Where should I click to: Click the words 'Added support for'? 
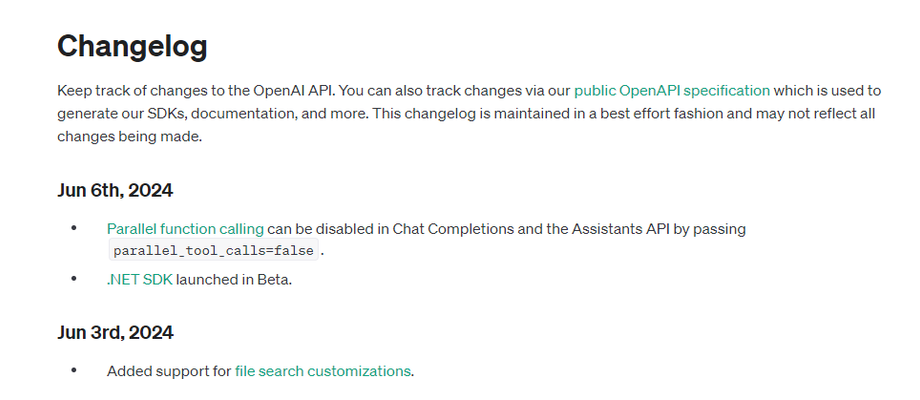[x=169, y=371]
